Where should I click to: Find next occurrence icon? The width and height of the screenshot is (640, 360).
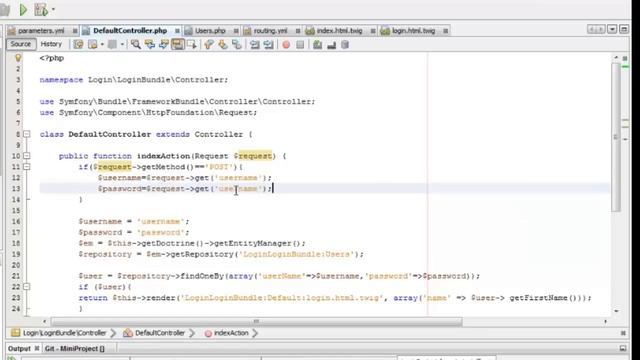(164, 44)
